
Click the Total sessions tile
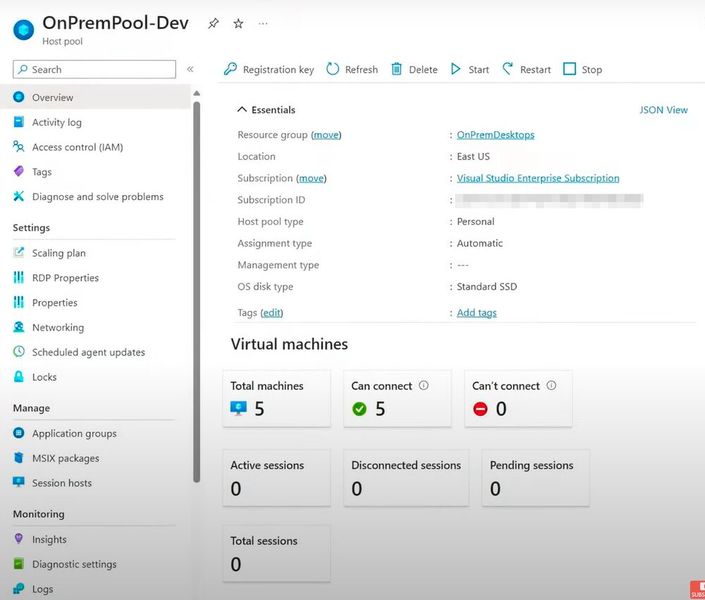coord(277,553)
